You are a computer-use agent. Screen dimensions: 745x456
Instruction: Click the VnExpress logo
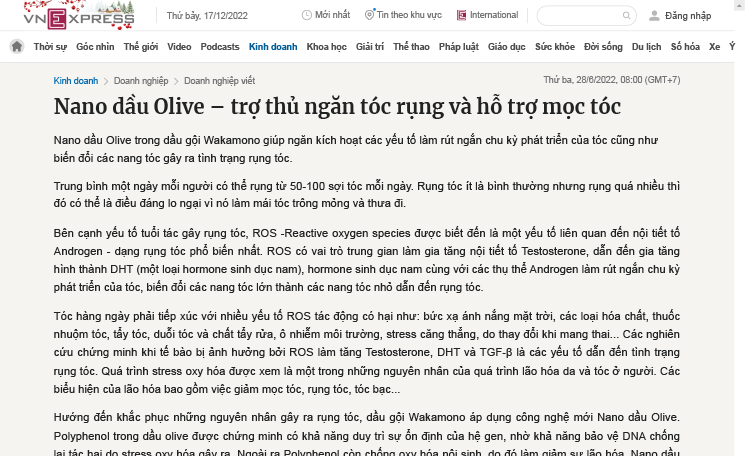pyautogui.click(x=70, y=16)
